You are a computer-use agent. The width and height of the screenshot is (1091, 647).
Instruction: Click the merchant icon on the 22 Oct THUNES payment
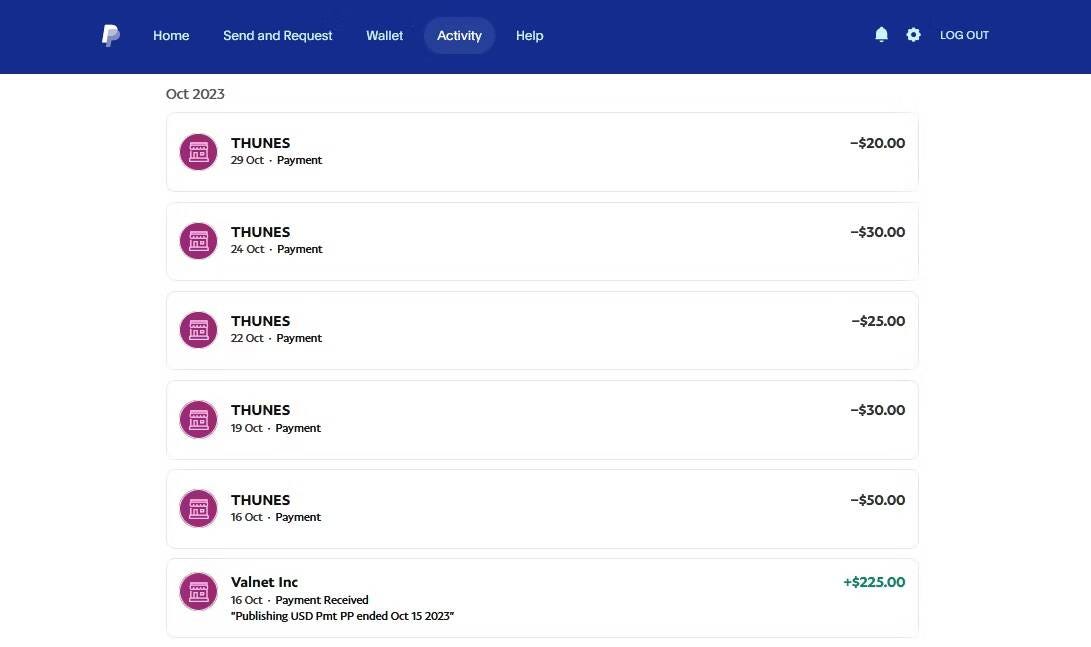[198, 329]
